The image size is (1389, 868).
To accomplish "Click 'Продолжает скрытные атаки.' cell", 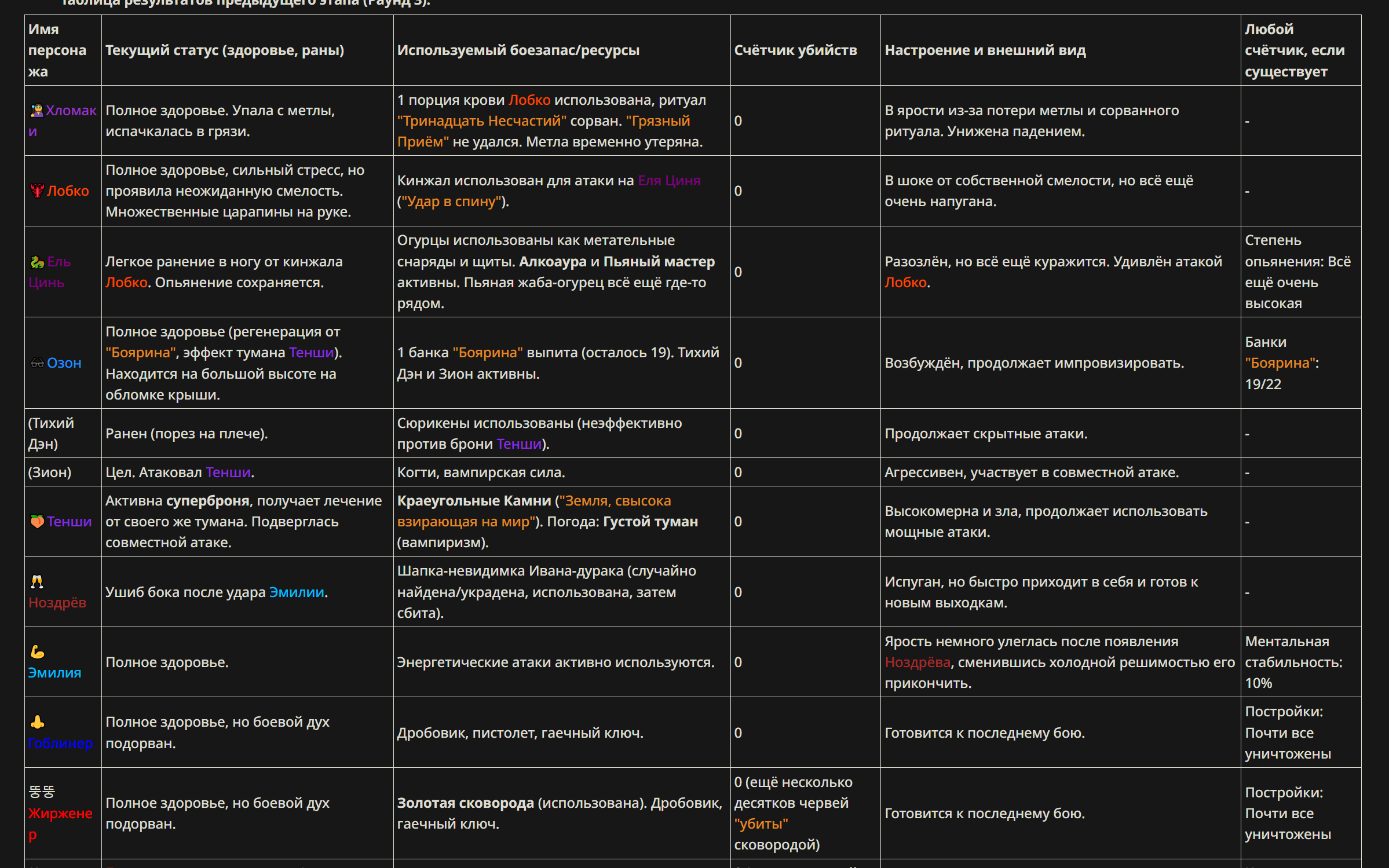I will pyautogui.click(x=1061, y=434).
